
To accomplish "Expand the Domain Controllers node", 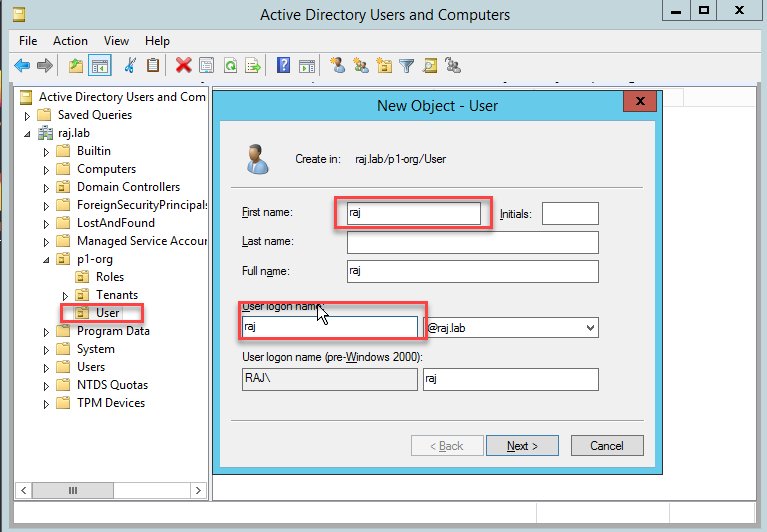I will [46, 188].
